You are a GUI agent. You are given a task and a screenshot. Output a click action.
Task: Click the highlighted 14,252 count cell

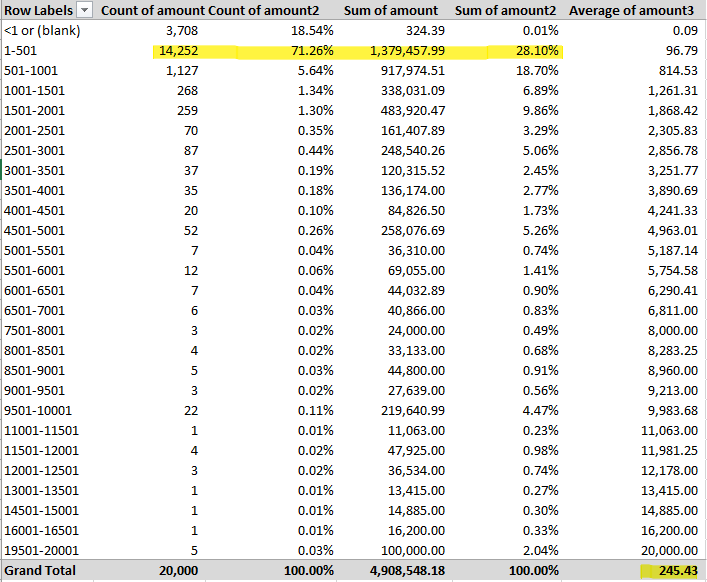pos(179,50)
